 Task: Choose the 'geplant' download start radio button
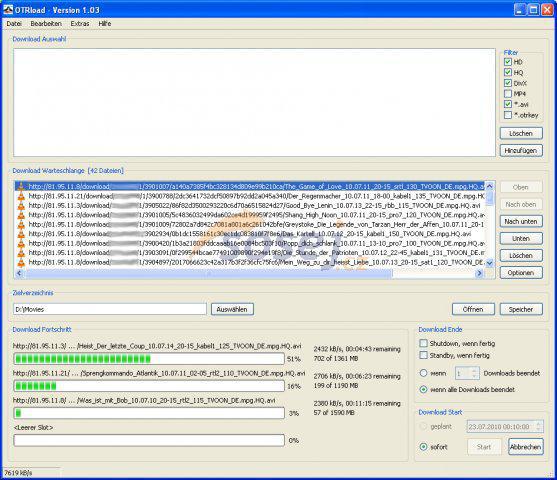(423, 426)
